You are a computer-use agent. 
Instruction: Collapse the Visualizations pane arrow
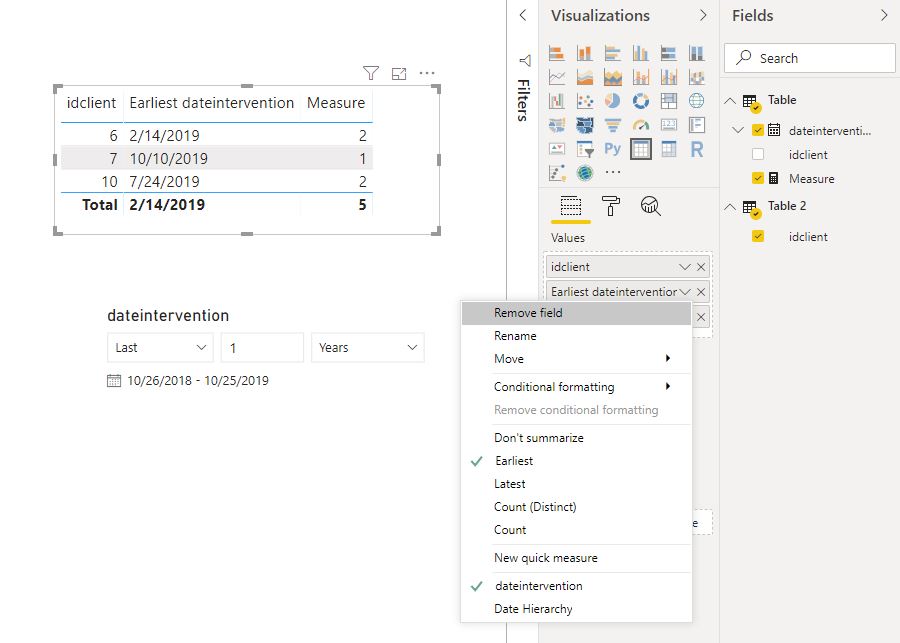pos(703,16)
